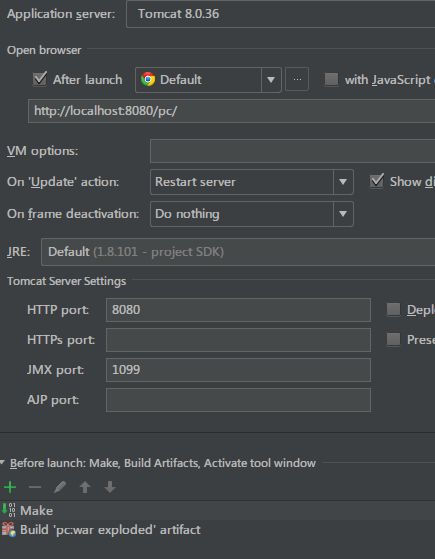Click the empty HTTPs port field
Image resolution: width=435 pixels, height=559 pixels.
tap(238, 340)
